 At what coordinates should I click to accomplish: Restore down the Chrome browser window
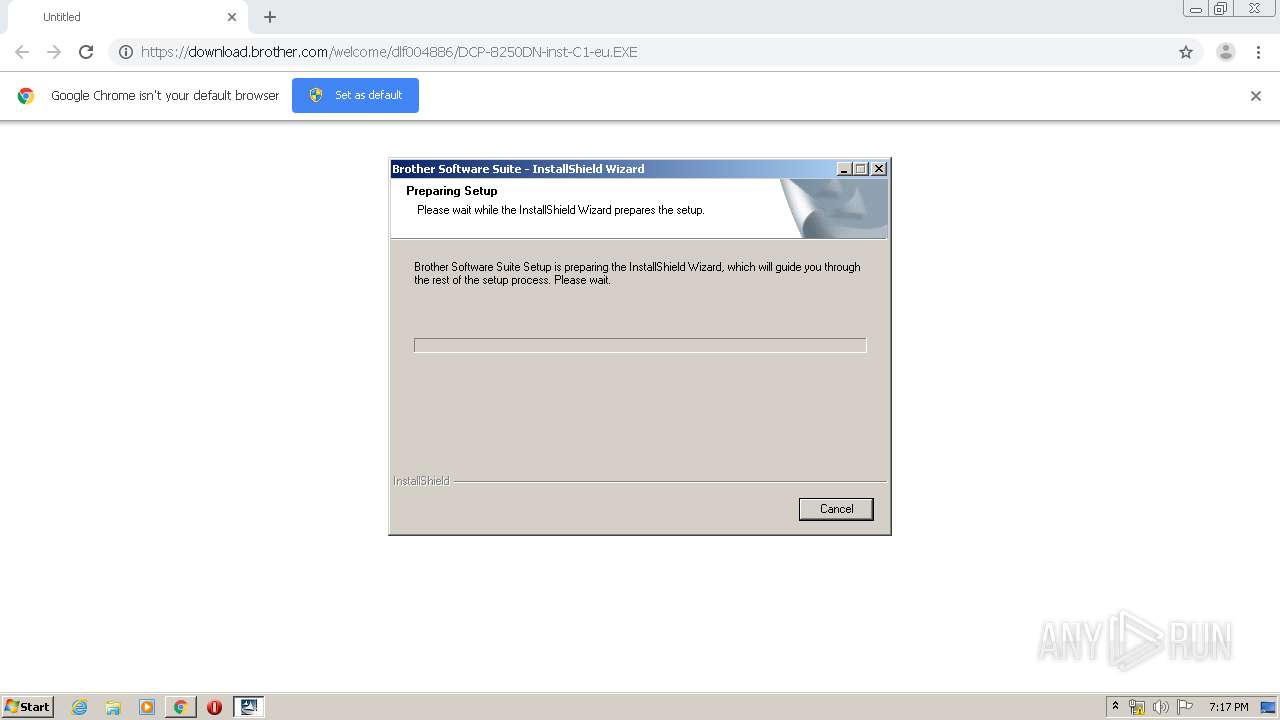(1220, 9)
